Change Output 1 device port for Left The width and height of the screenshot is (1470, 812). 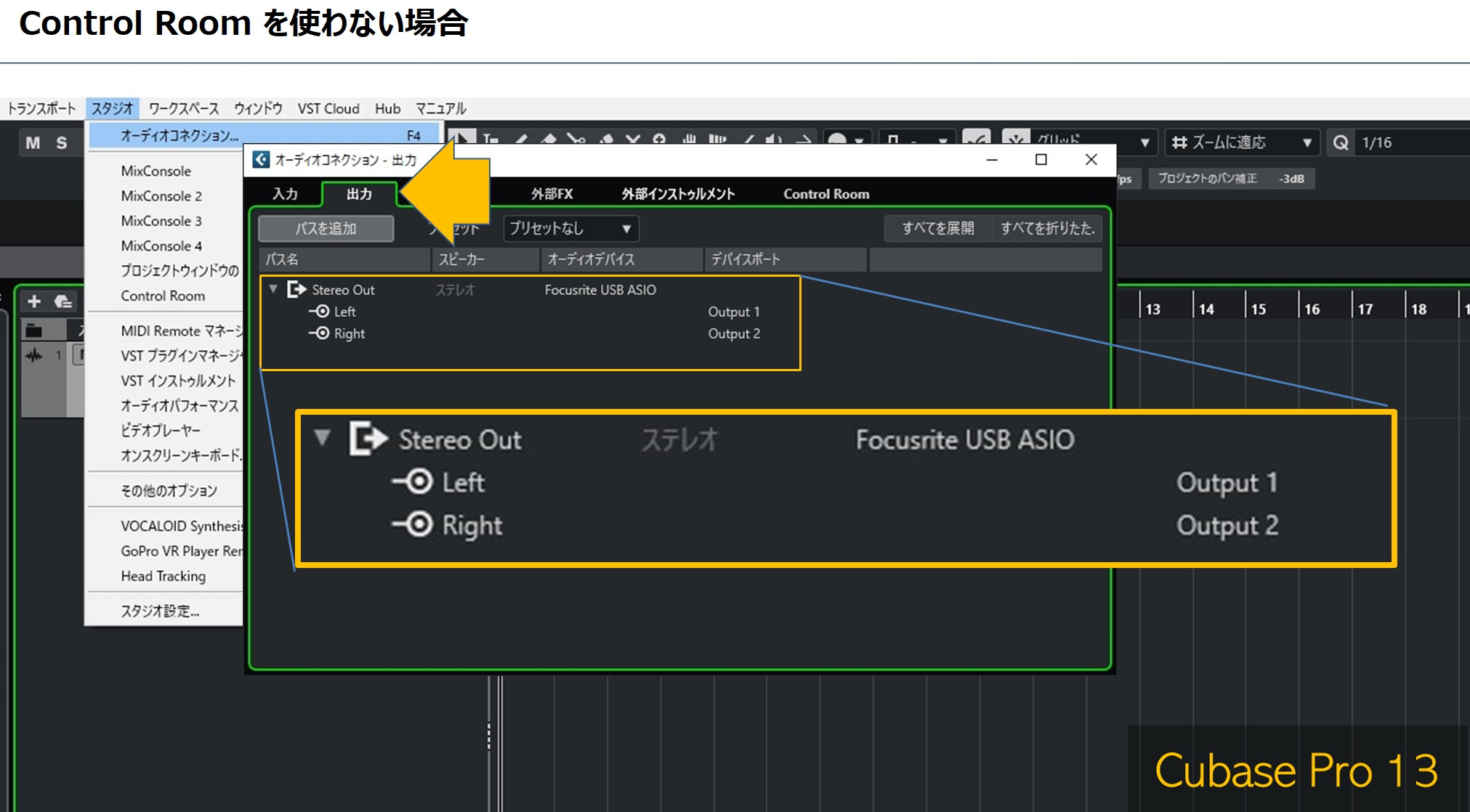pyautogui.click(x=734, y=312)
